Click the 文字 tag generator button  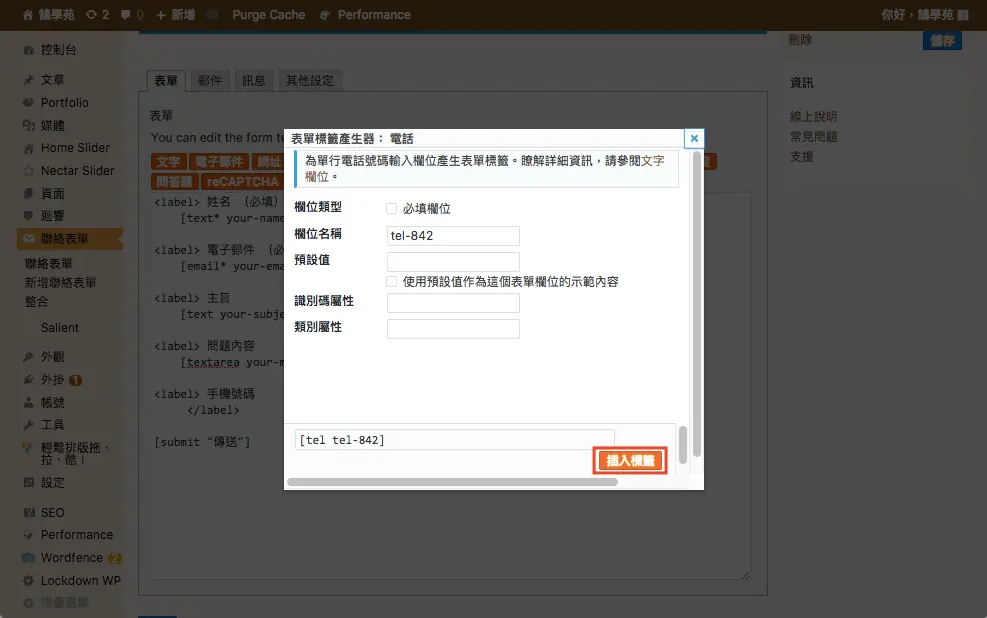point(168,162)
